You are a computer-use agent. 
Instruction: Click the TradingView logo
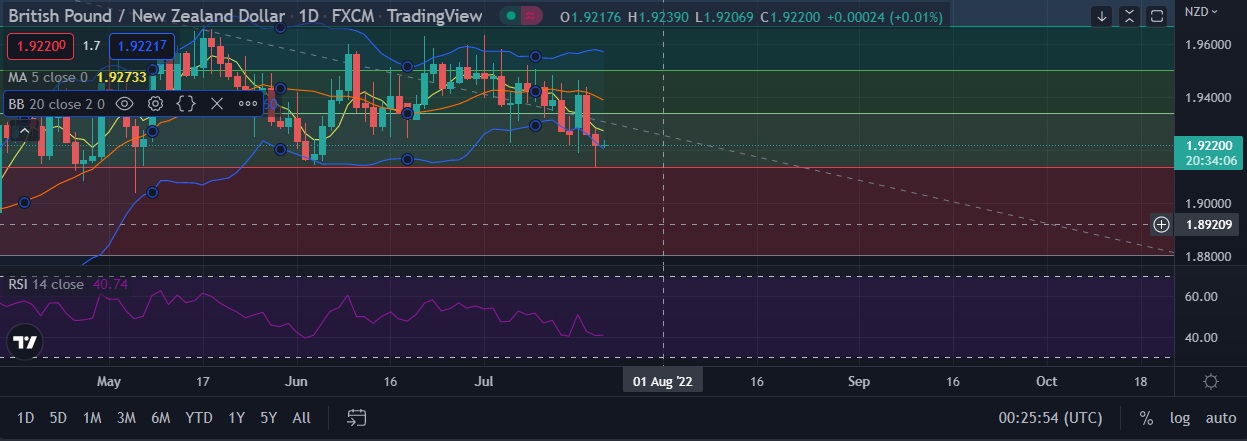(24, 342)
